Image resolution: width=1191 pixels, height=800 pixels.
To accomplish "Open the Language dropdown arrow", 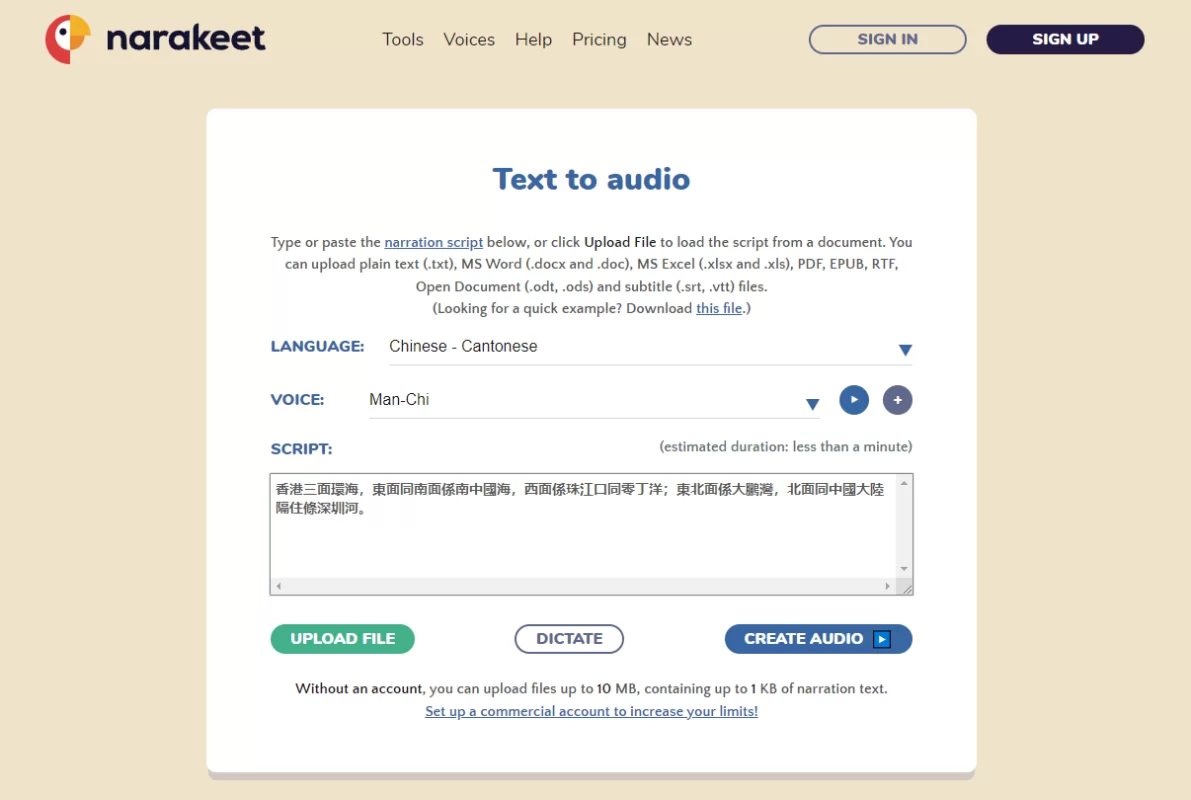I will [x=905, y=349].
